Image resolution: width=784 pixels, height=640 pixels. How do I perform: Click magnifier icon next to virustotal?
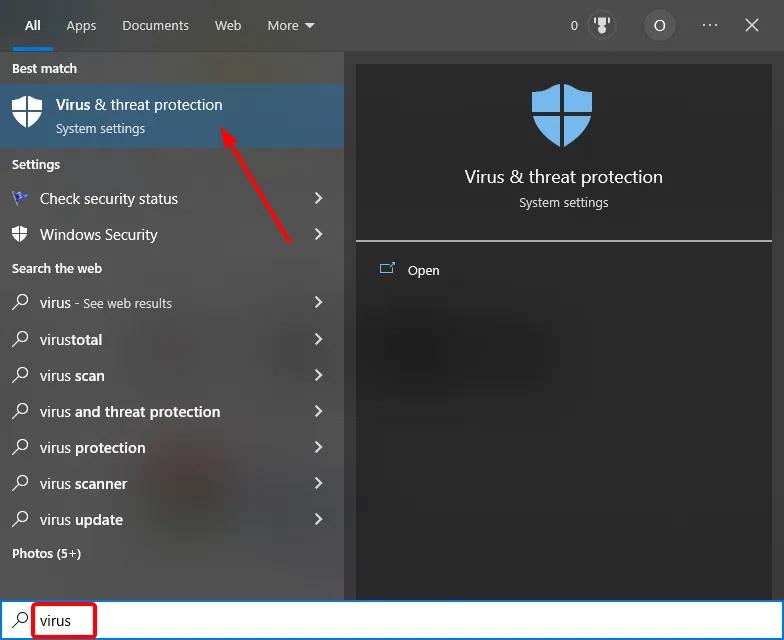point(20,338)
